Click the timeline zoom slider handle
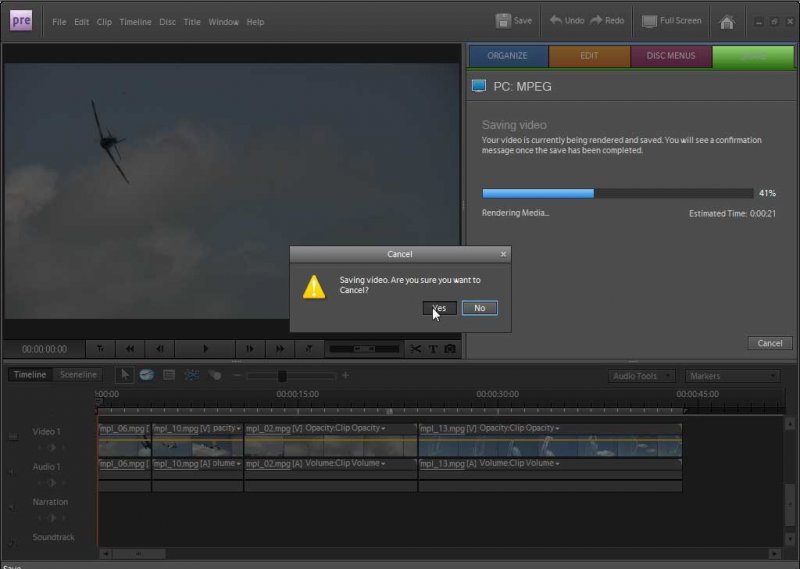This screenshot has height=569, width=800. pyautogui.click(x=282, y=376)
